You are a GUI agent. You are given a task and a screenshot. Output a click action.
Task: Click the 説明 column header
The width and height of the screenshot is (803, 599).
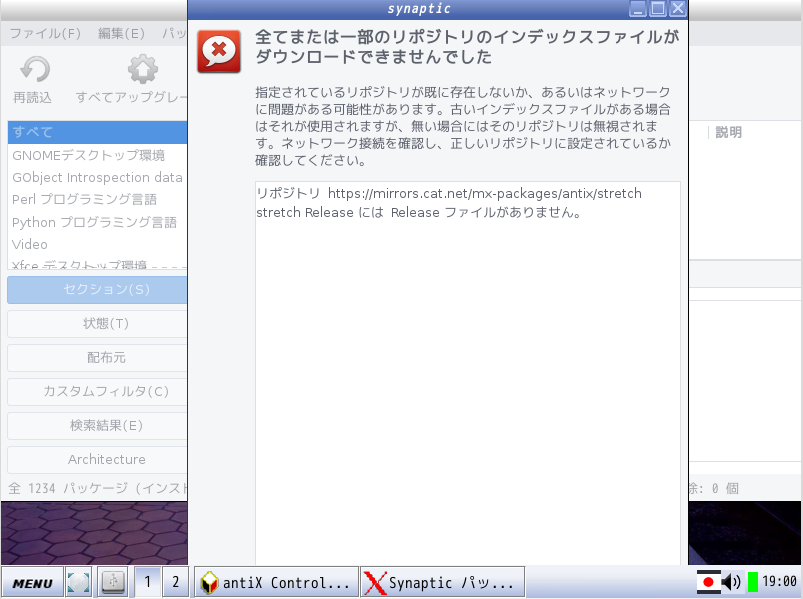tap(728, 133)
